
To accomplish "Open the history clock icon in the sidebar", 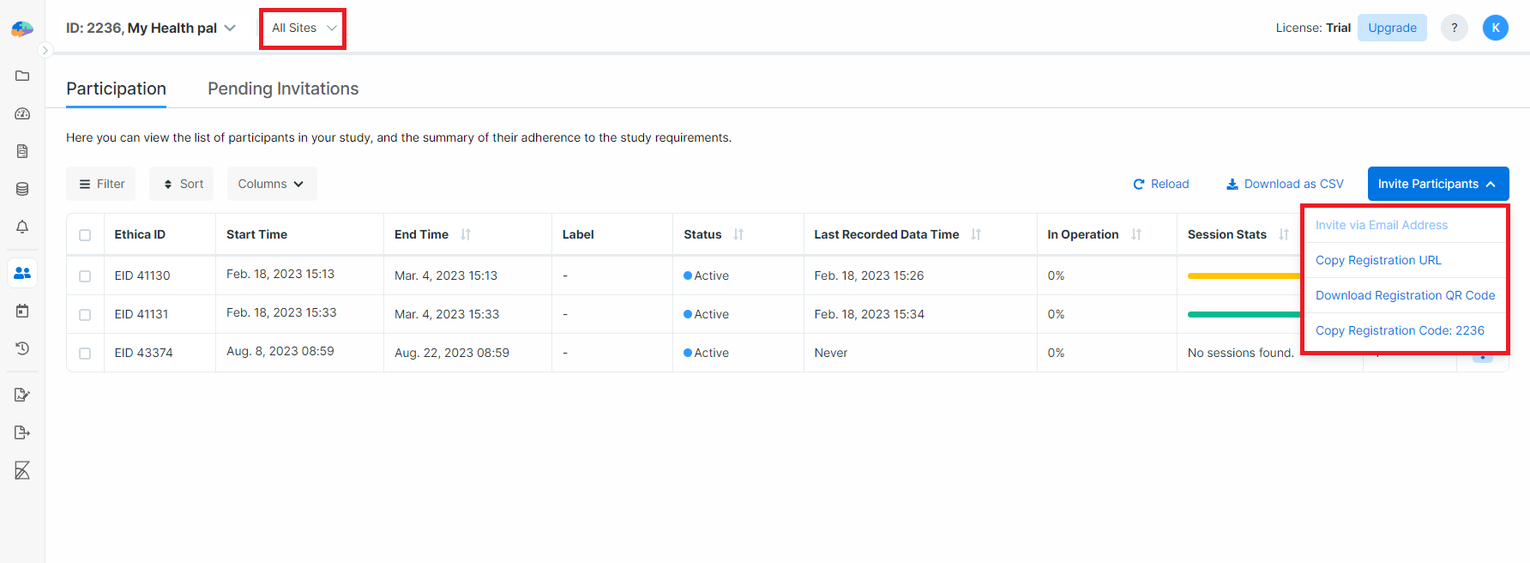I will point(22,349).
